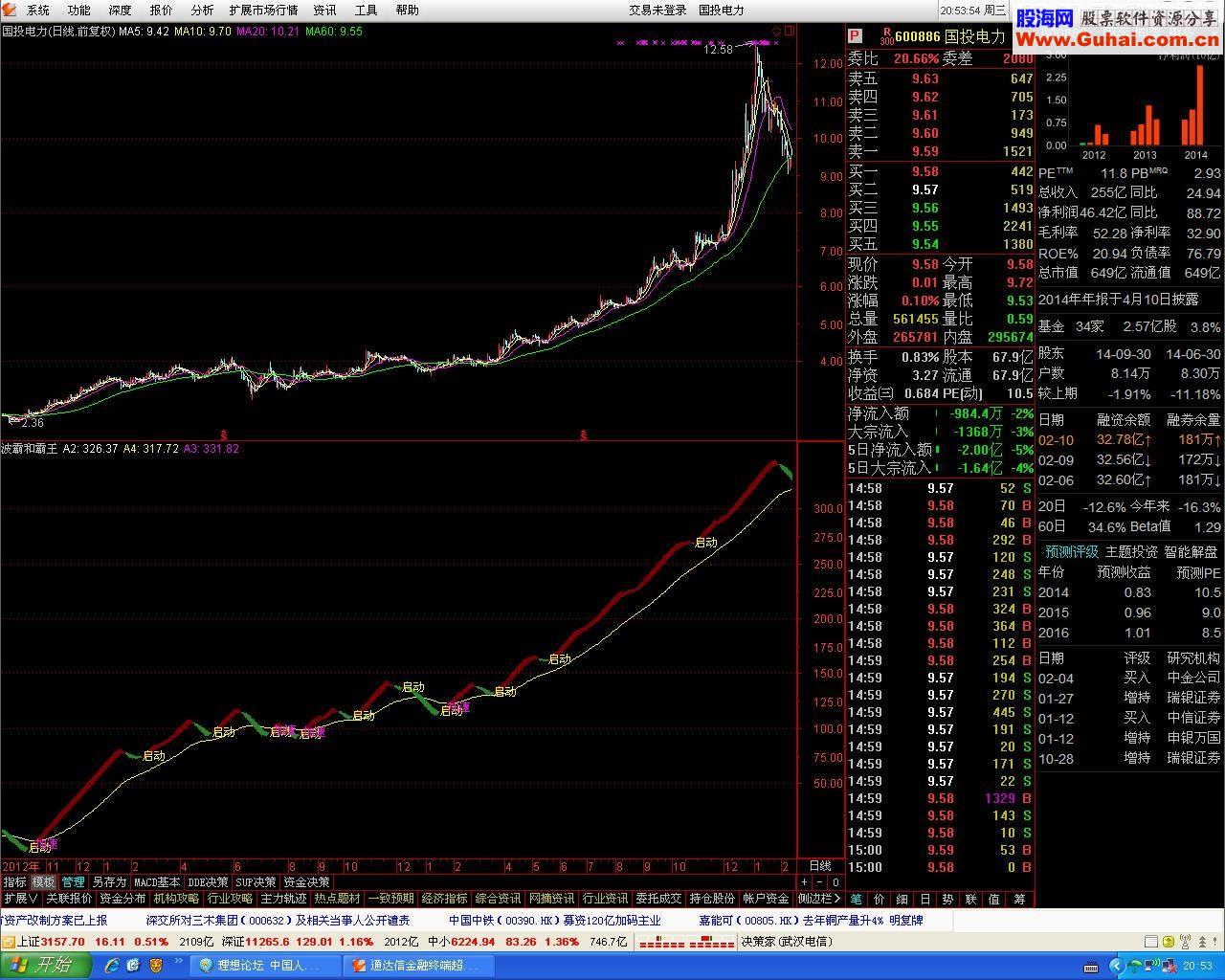
Task: Expand the 扩展∨ dropdown
Action: click(21, 899)
